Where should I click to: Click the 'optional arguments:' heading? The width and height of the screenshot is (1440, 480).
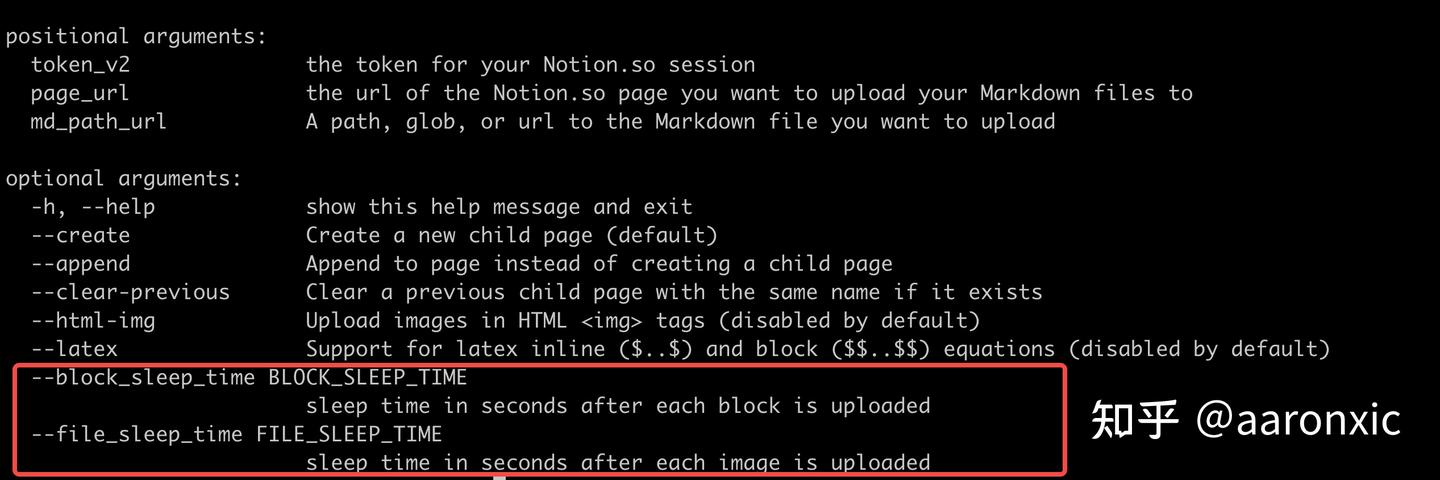124,180
